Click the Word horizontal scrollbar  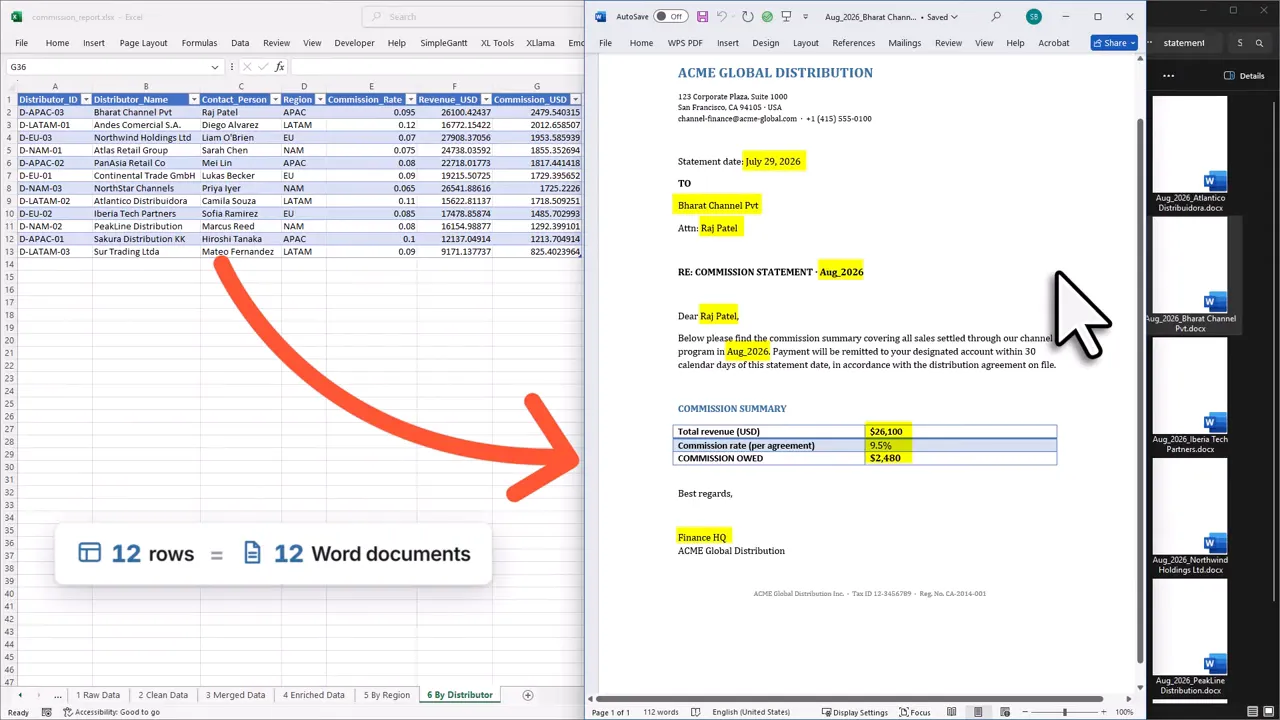tap(850, 699)
